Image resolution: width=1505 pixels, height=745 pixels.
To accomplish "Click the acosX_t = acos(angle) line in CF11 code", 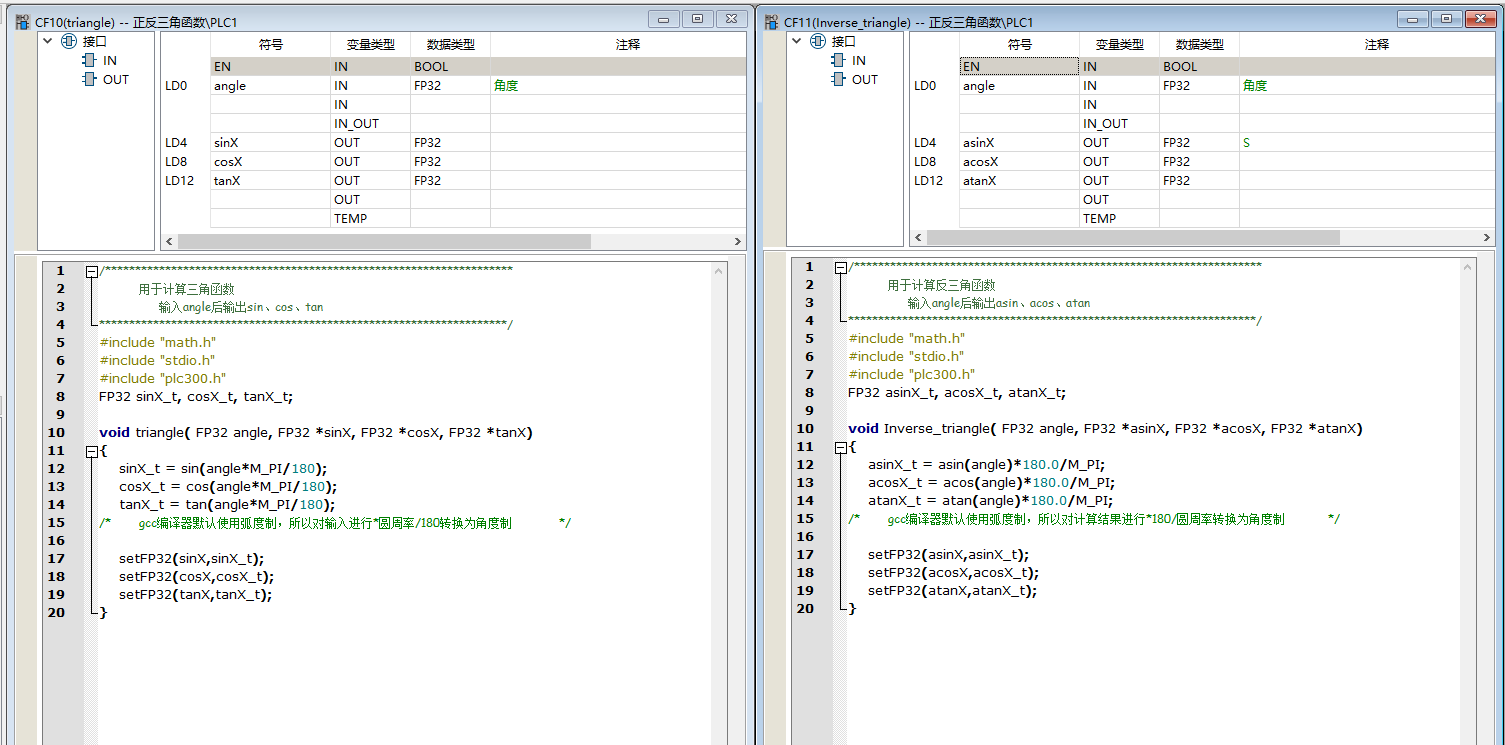I will 991,483.
